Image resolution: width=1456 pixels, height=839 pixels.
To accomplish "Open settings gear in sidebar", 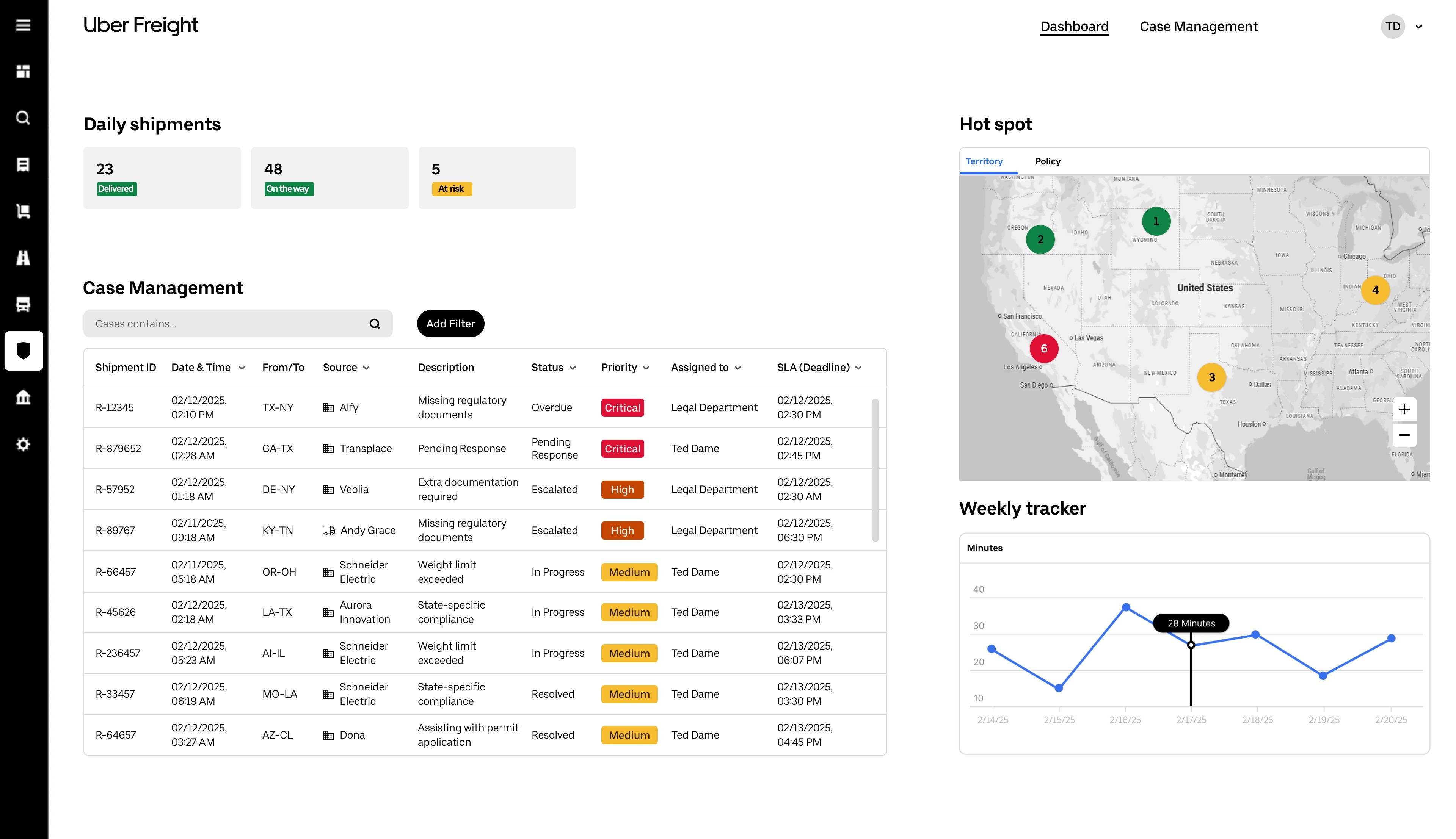I will point(23,444).
